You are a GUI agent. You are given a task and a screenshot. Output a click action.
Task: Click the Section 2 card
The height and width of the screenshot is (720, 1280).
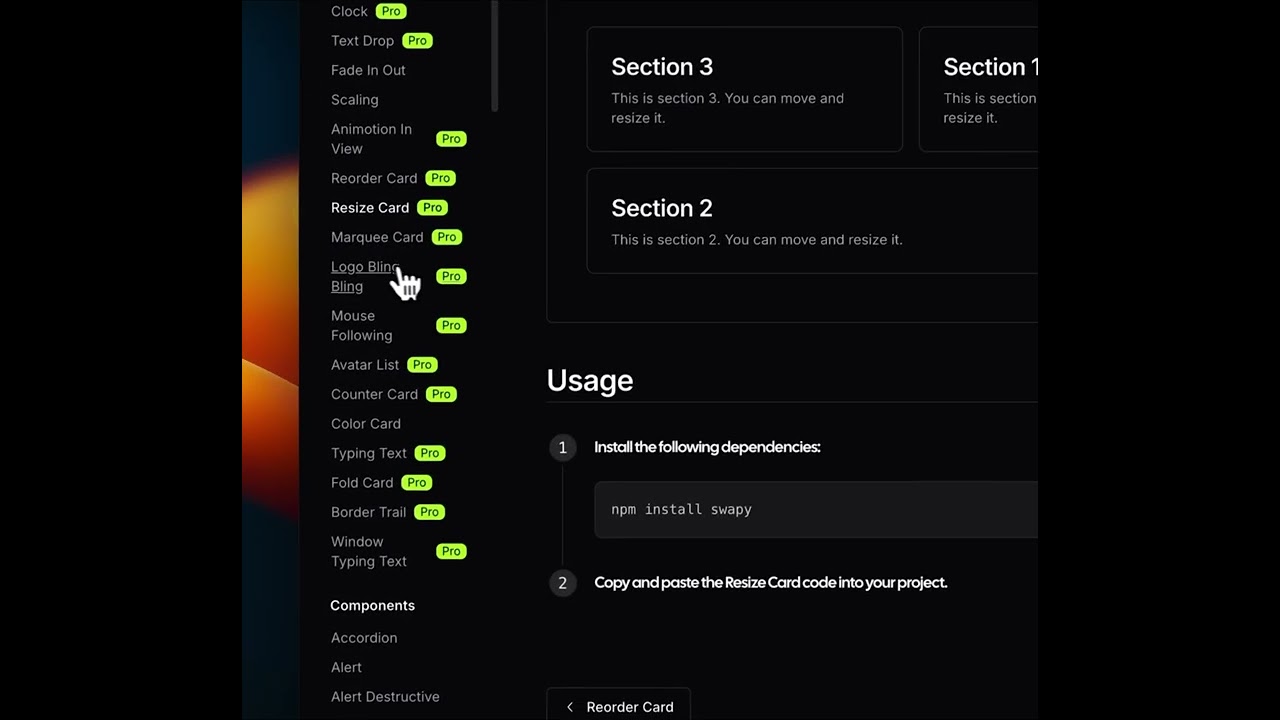pyautogui.click(x=812, y=221)
